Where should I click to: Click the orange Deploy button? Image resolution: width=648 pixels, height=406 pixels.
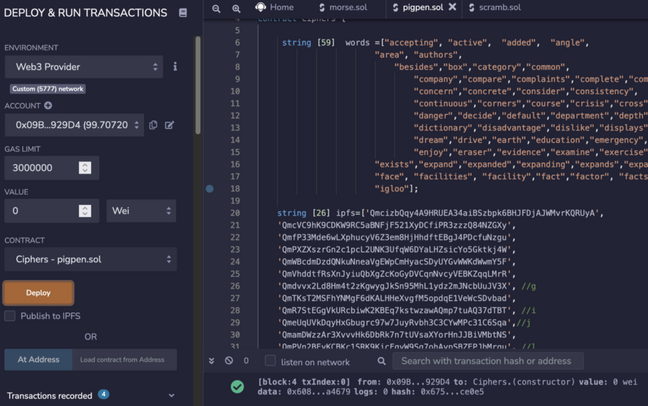tap(38, 293)
